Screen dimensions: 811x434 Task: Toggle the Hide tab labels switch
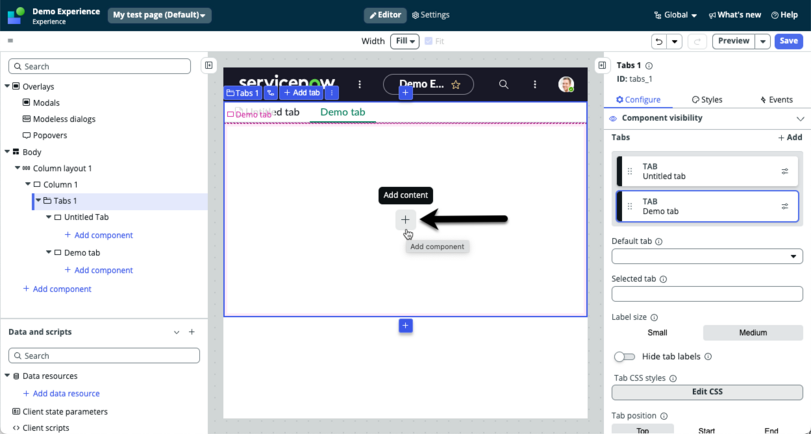pos(624,357)
